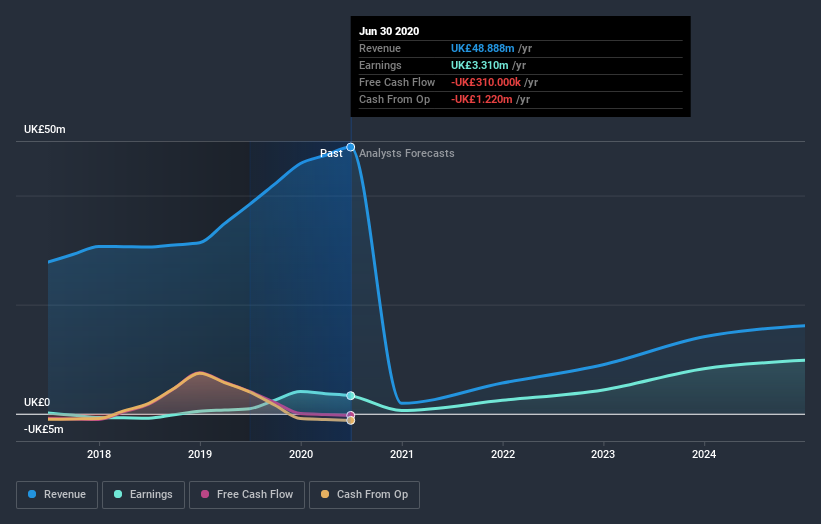Image resolution: width=821 pixels, height=524 pixels.
Task: Click the UK£48.888m revenue value
Action: (x=482, y=48)
